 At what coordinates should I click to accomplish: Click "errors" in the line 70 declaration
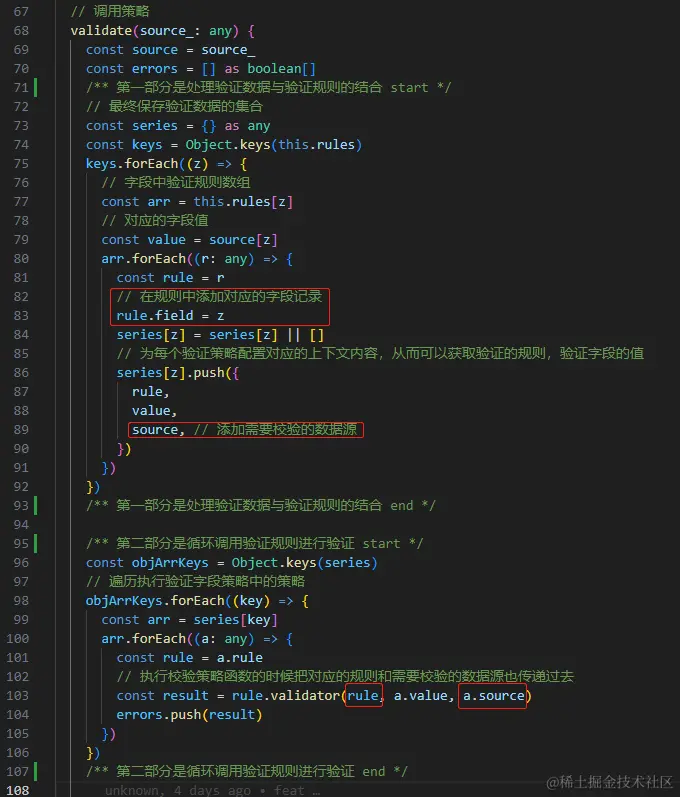click(x=155, y=69)
